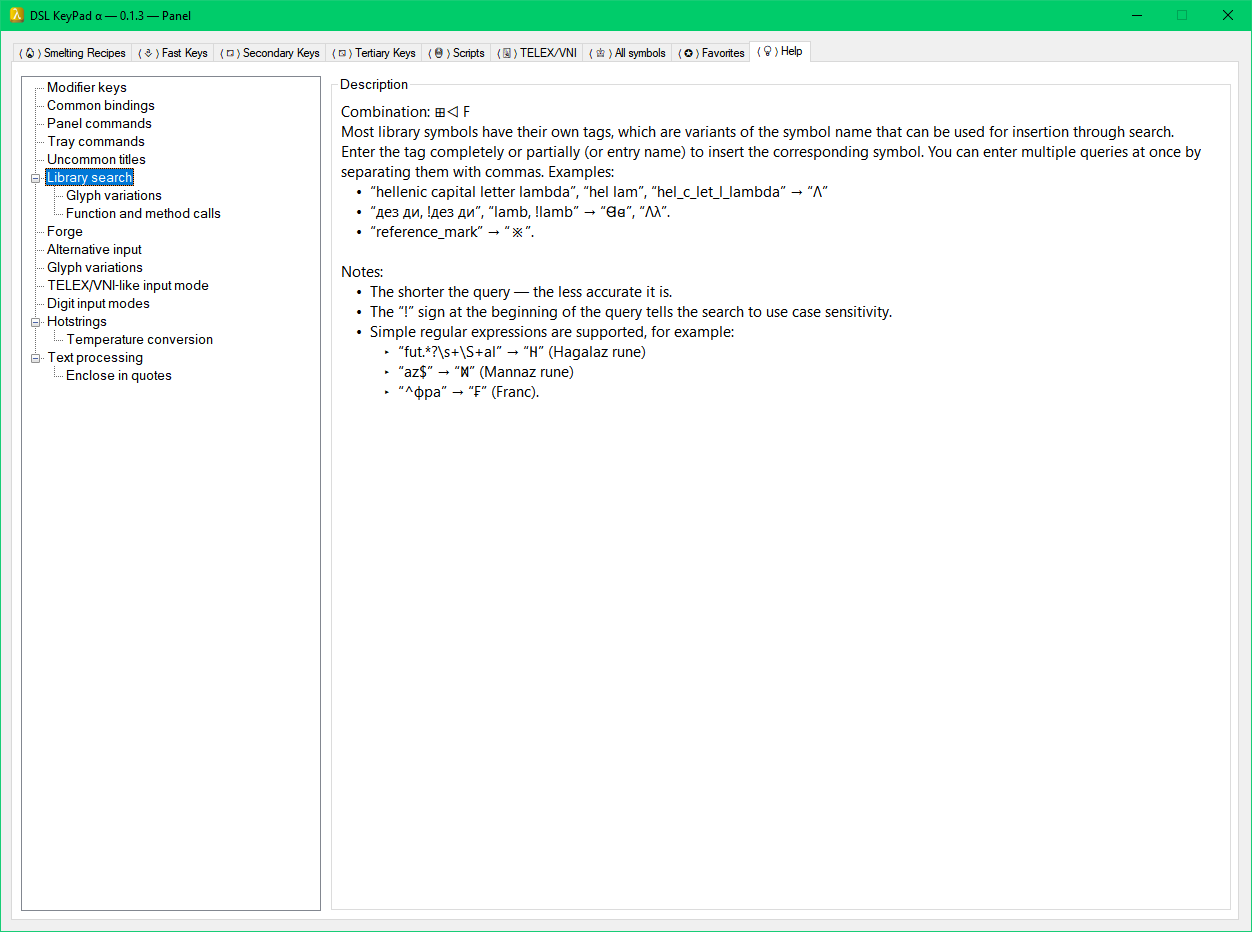
Task: Click the "Combination: ⊞◁ F" line
Action: 405,112
